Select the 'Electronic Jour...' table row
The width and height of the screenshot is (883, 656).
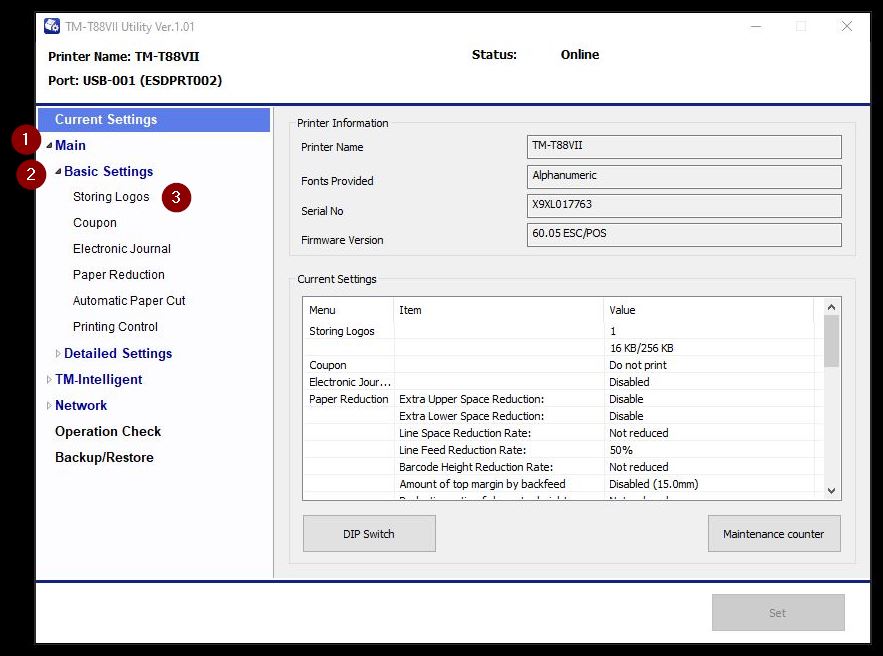(560, 382)
